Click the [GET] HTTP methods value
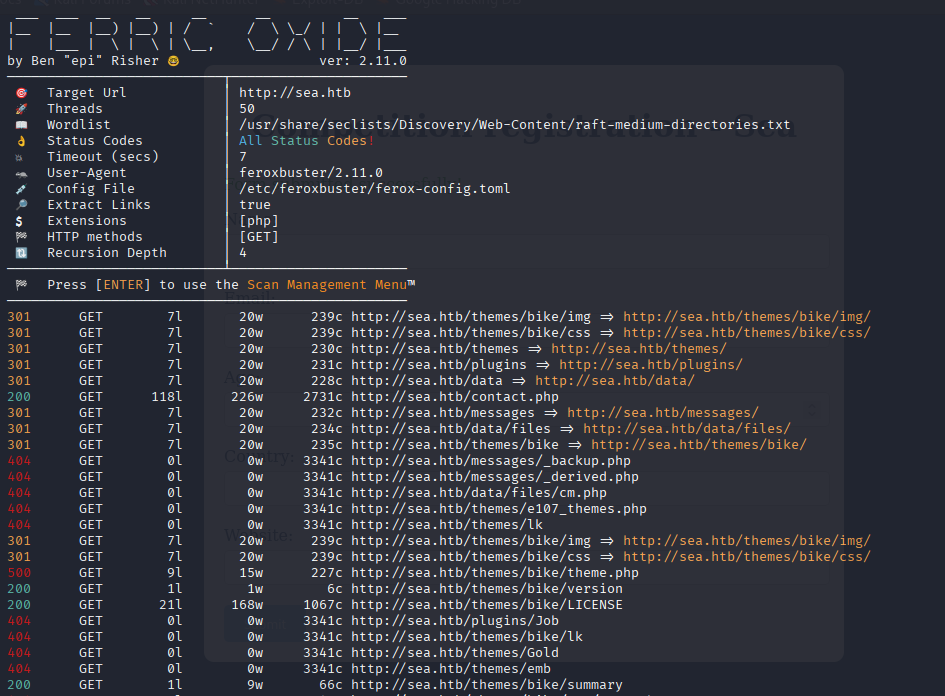 (x=259, y=237)
